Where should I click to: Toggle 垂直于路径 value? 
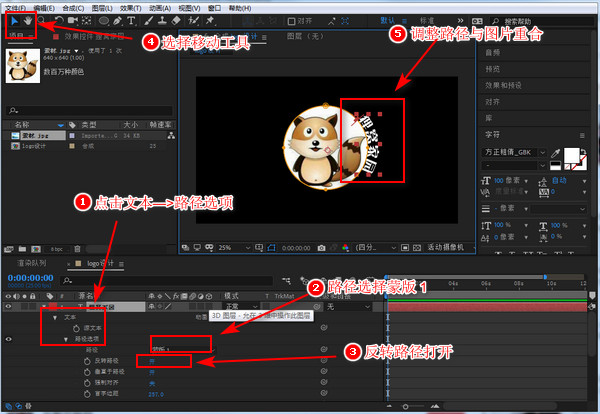click(x=152, y=372)
